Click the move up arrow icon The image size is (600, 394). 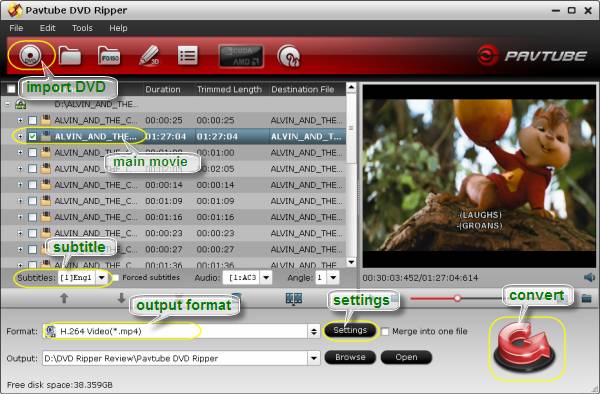tap(64, 298)
